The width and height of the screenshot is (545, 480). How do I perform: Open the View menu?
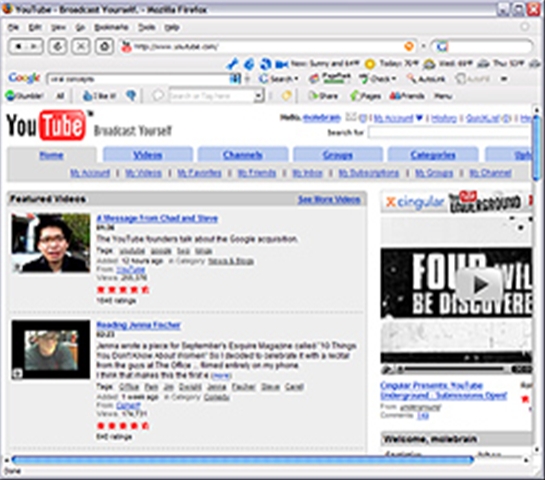(58, 27)
